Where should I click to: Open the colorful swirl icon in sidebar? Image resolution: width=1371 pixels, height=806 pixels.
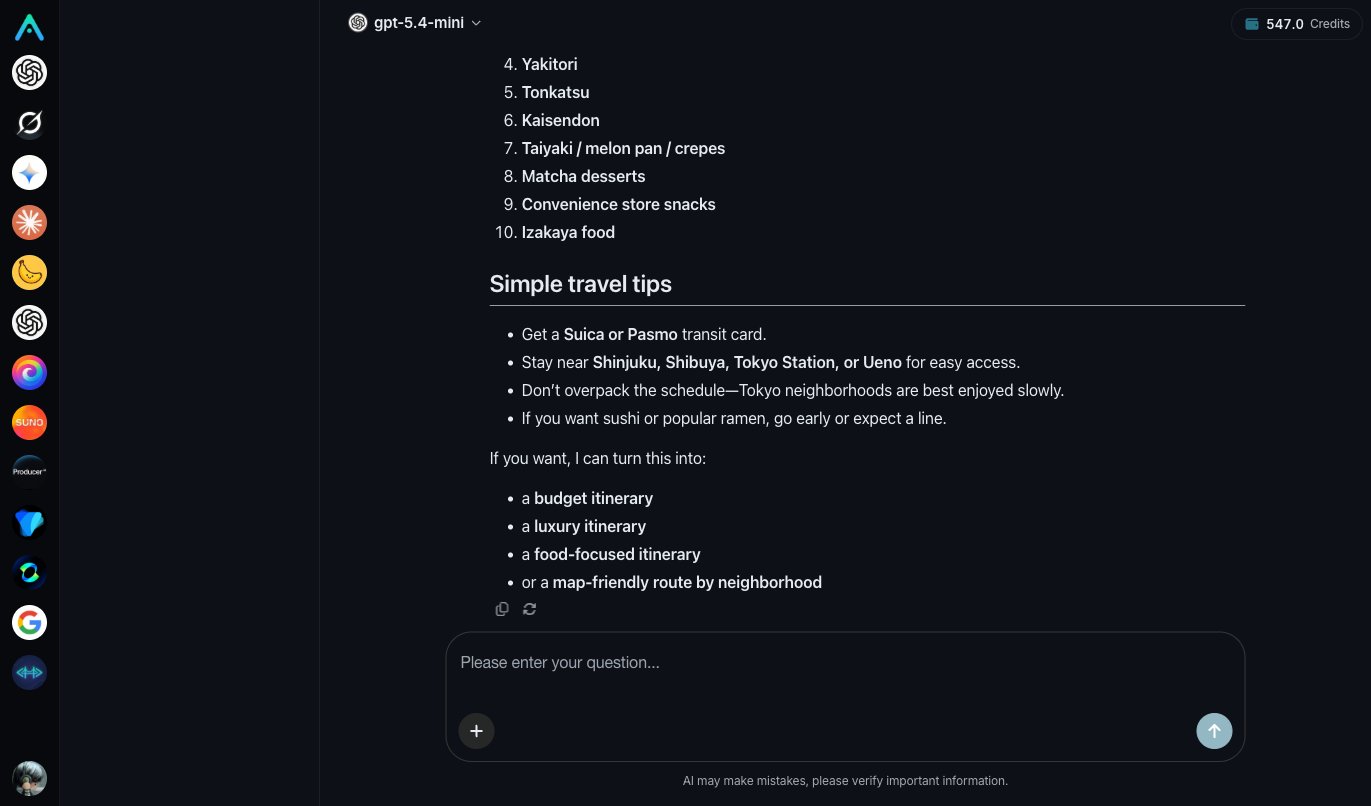tap(29, 373)
